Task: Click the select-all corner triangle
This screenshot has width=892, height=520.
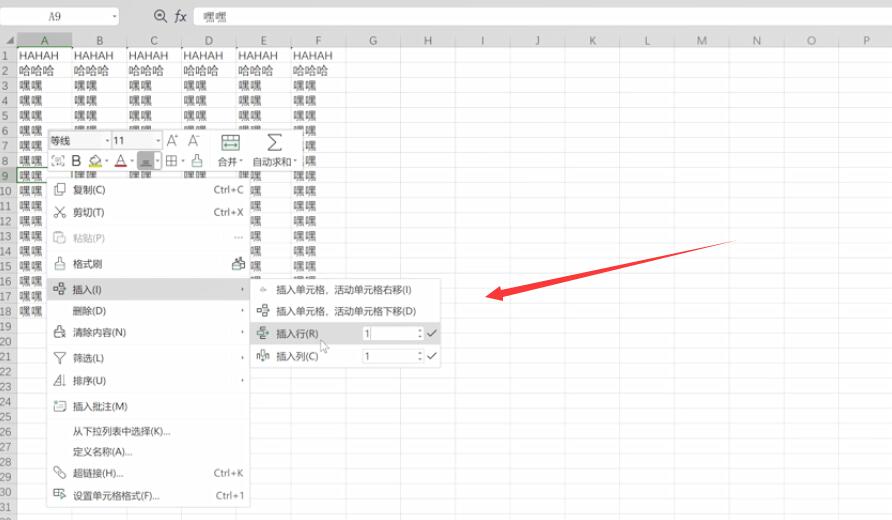Action: click(x=9, y=40)
